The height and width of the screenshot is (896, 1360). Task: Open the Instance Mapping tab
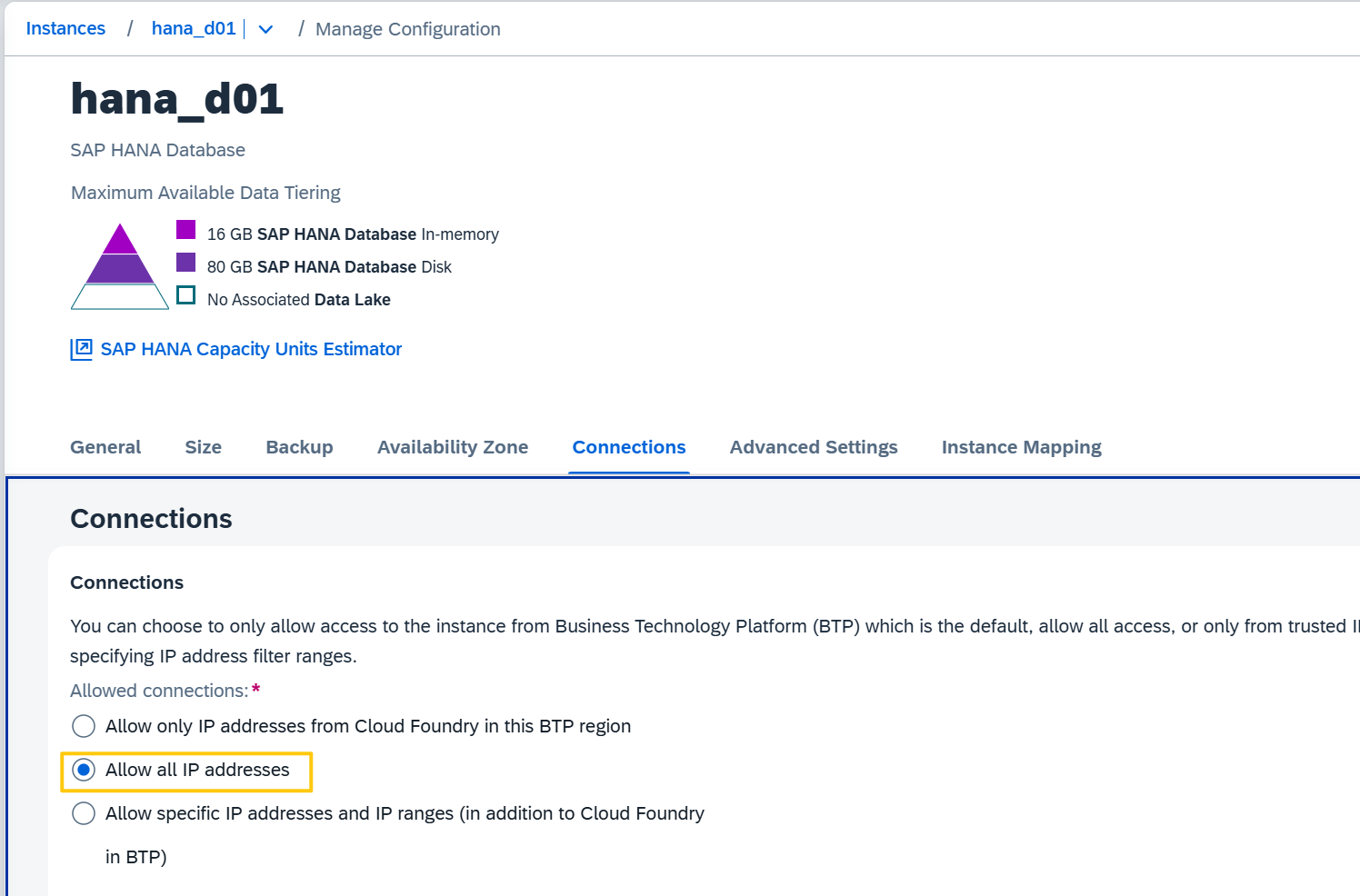[1022, 447]
